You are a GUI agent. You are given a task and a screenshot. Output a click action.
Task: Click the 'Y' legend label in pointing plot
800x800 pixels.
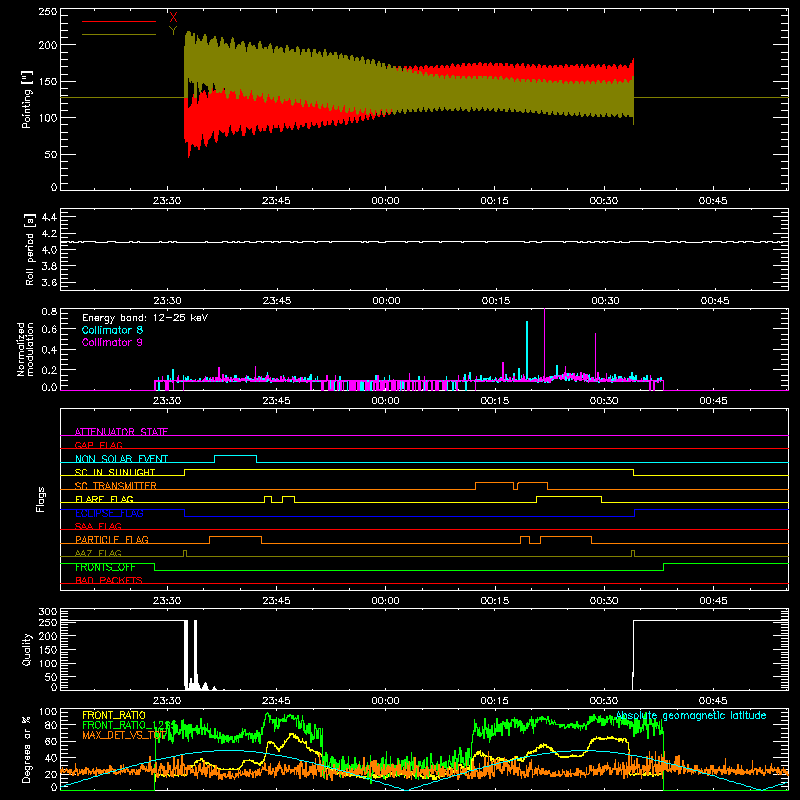coord(173,31)
